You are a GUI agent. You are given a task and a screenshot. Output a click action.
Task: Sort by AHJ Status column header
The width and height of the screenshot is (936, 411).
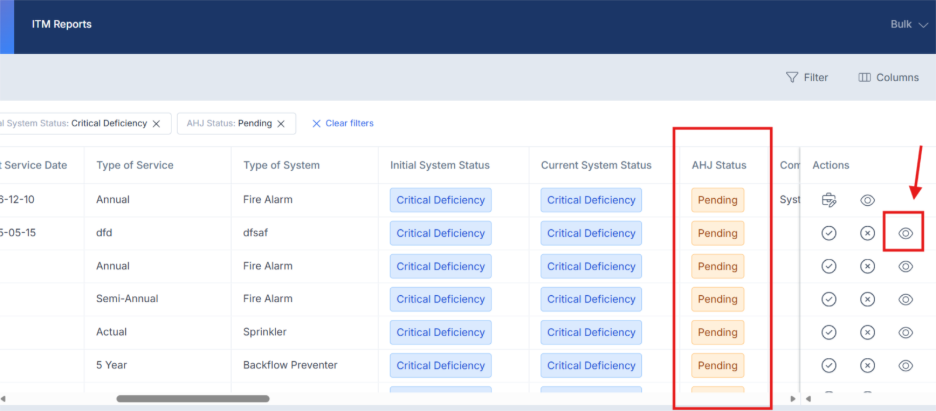(x=719, y=165)
